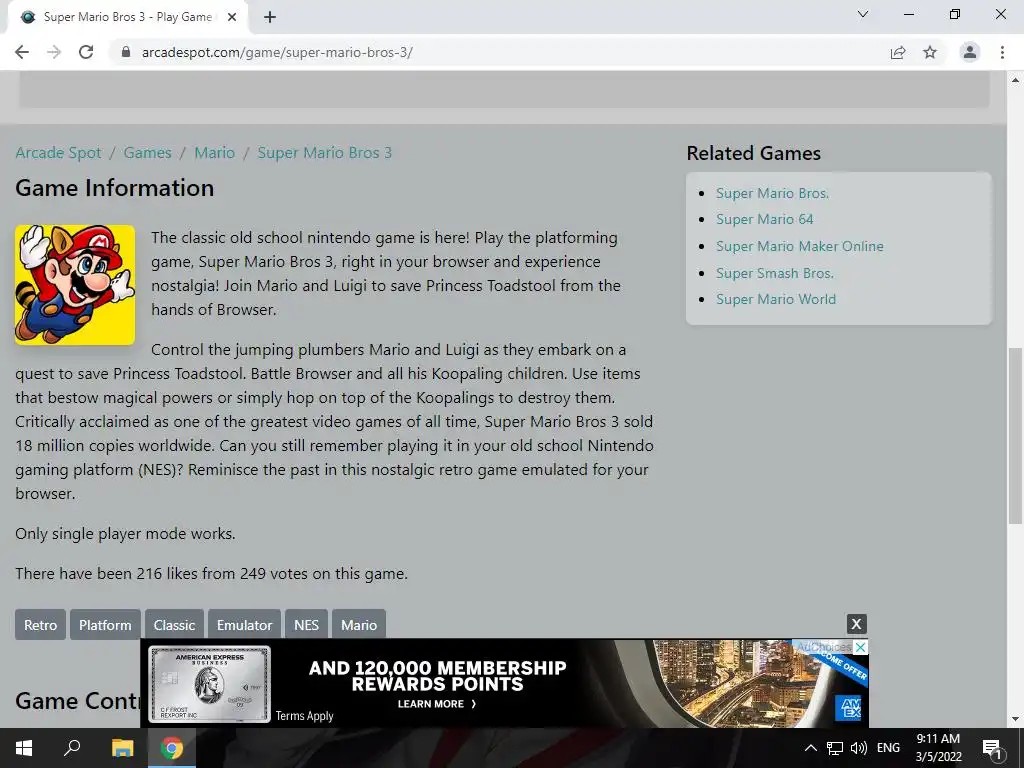1024x768 pixels.
Task: Open Arcade Spot breadcrumb link
Action: (58, 152)
